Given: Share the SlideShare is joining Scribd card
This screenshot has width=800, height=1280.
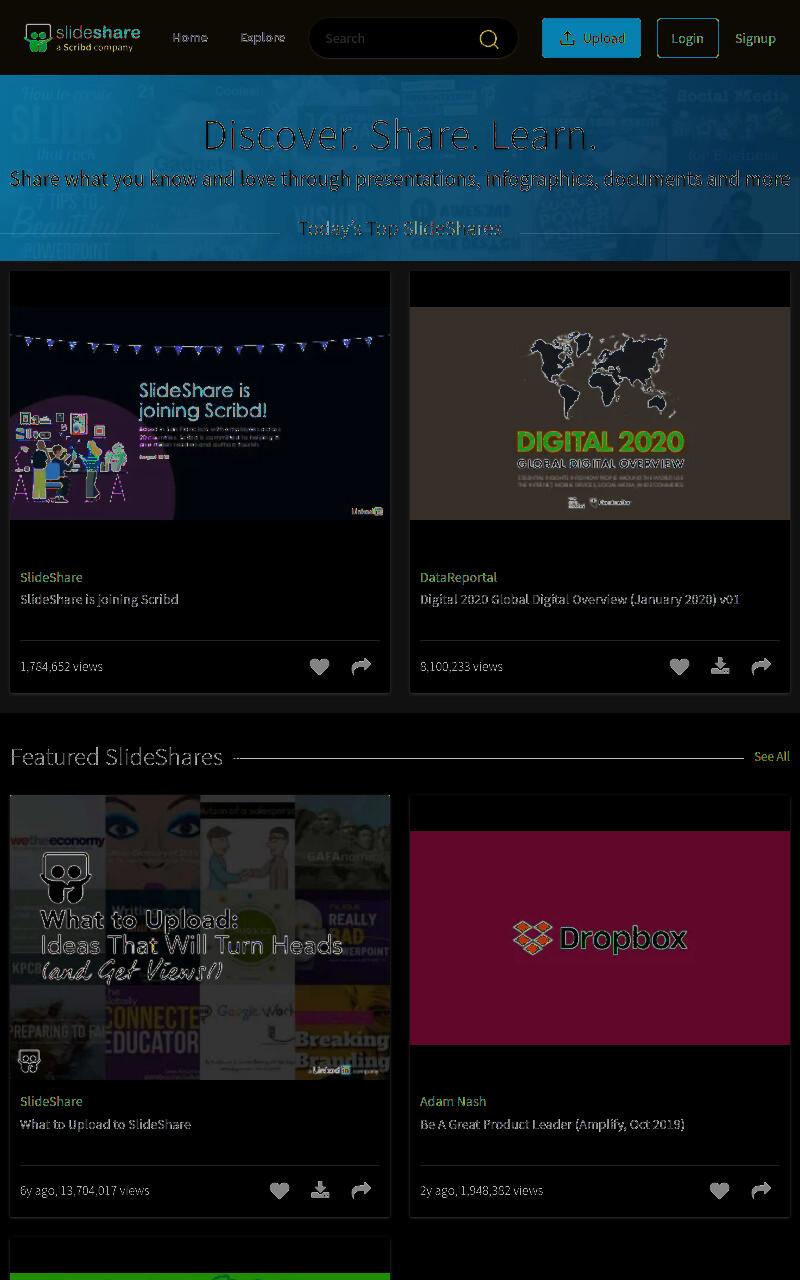Looking at the screenshot, I should click(361, 666).
